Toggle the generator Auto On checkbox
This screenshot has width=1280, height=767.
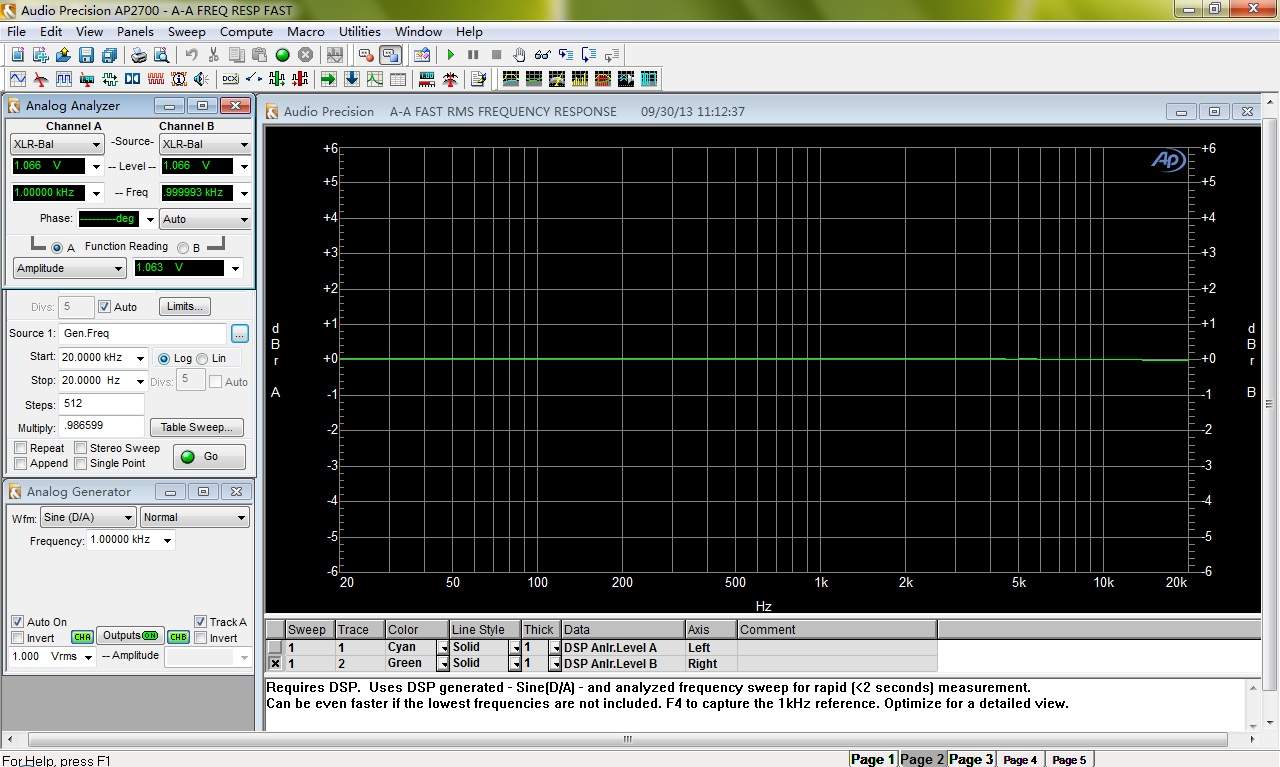(17, 622)
